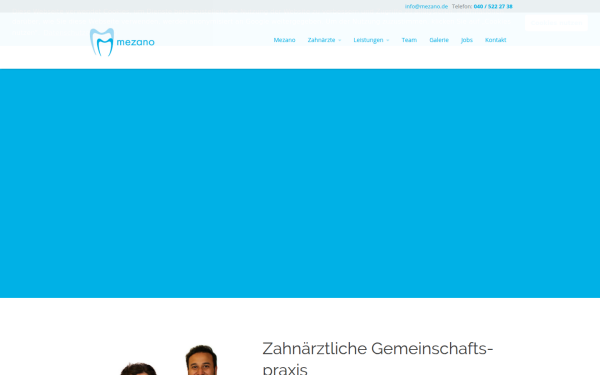The height and width of the screenshot is (375, 600).
Task: Open the Mezano menu item
Action: pos(284,40)
